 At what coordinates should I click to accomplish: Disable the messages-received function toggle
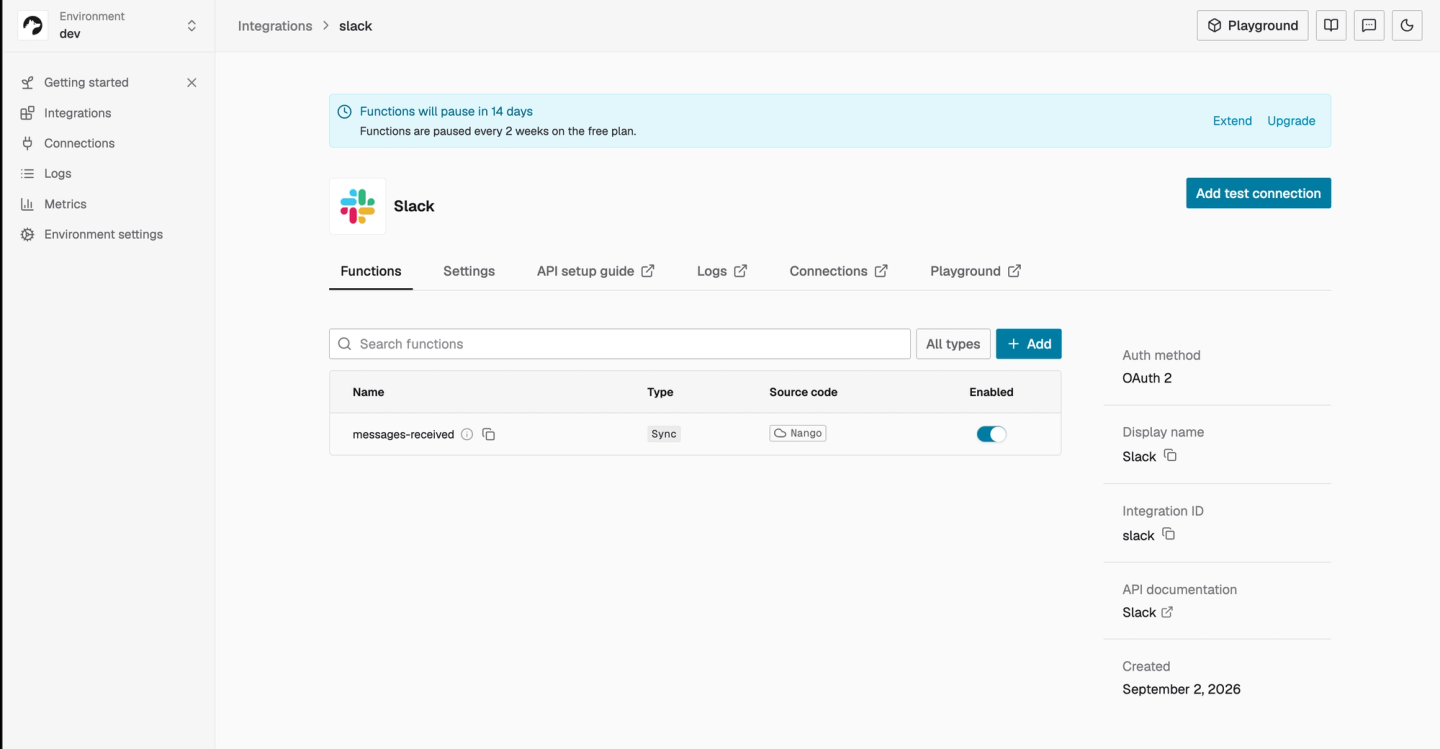[991, 434]
